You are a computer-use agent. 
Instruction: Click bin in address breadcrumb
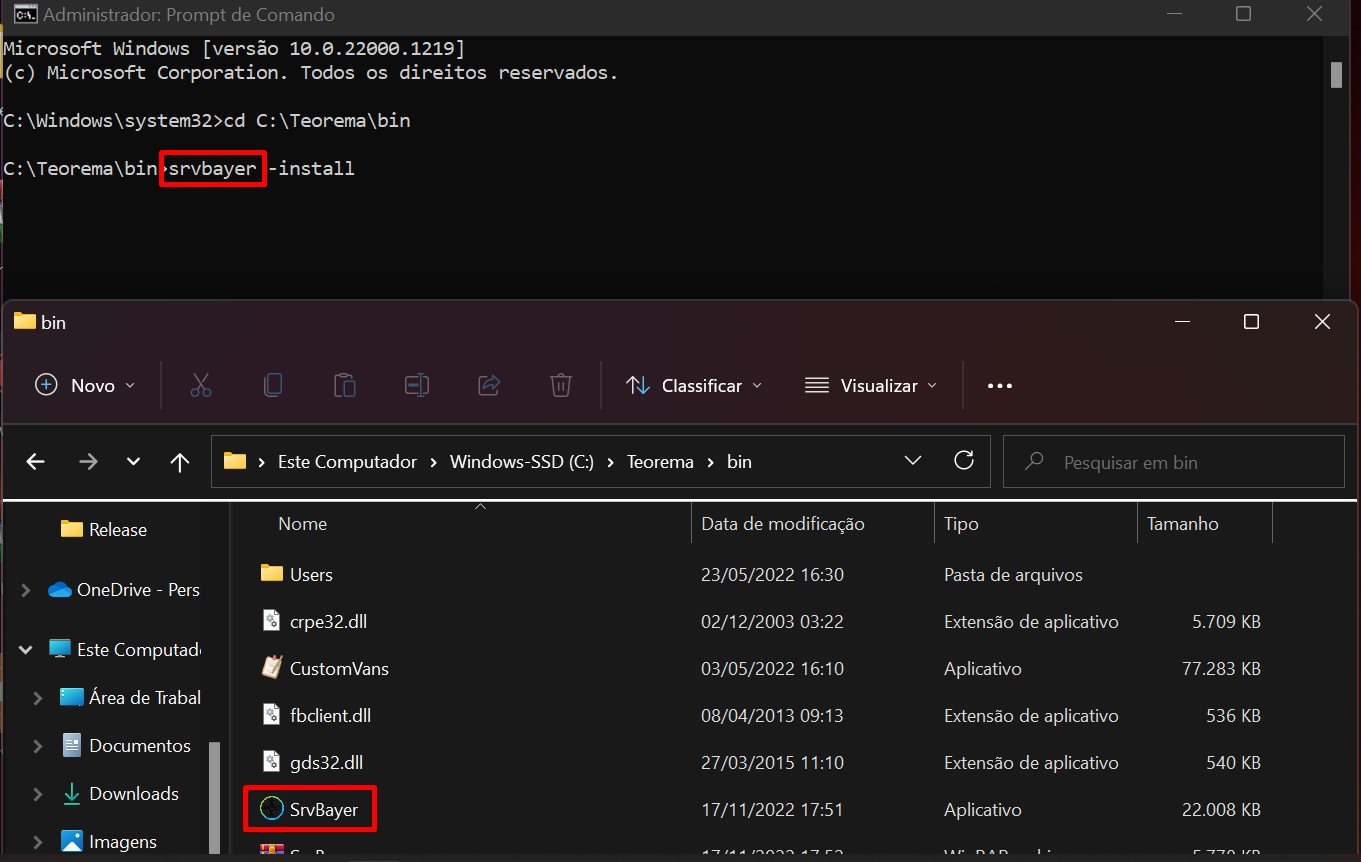739,462
